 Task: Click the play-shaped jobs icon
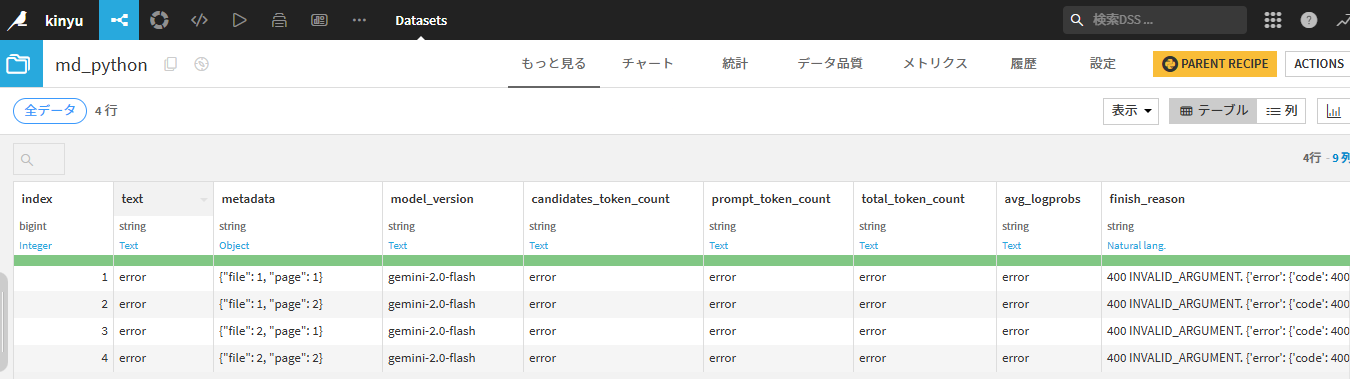239,20
